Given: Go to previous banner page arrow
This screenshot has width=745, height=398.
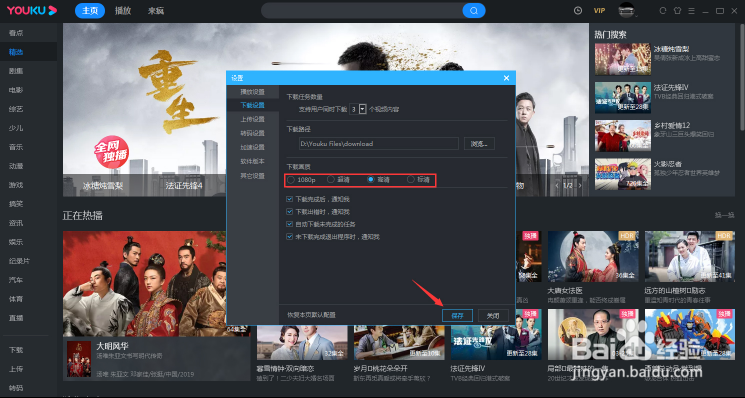Looking at the screenshot, I should click(x=556, y=185).
